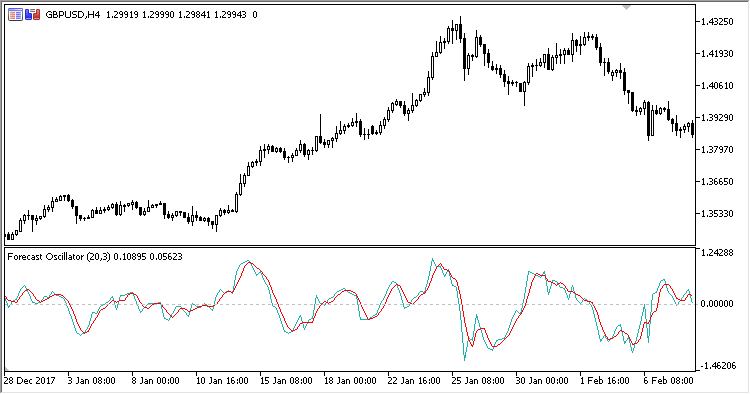Click the 3 Jan 08:00 time label

(91, 381)
